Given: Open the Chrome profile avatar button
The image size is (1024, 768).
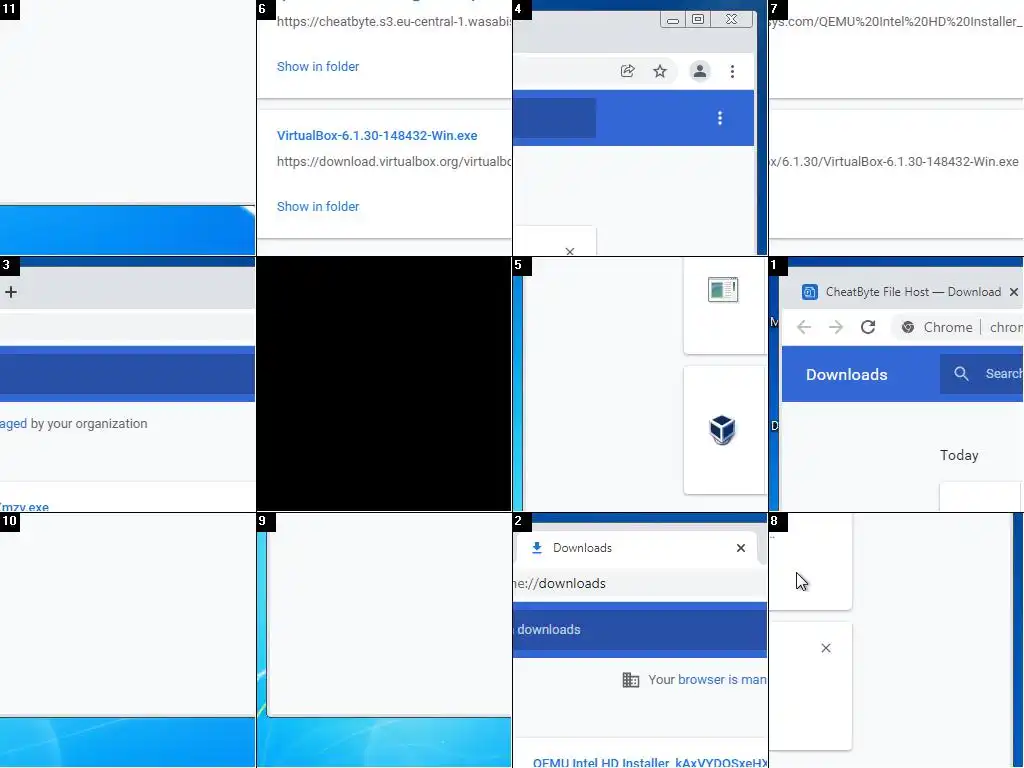Looking at the screenshot, I should pos(699,71).
